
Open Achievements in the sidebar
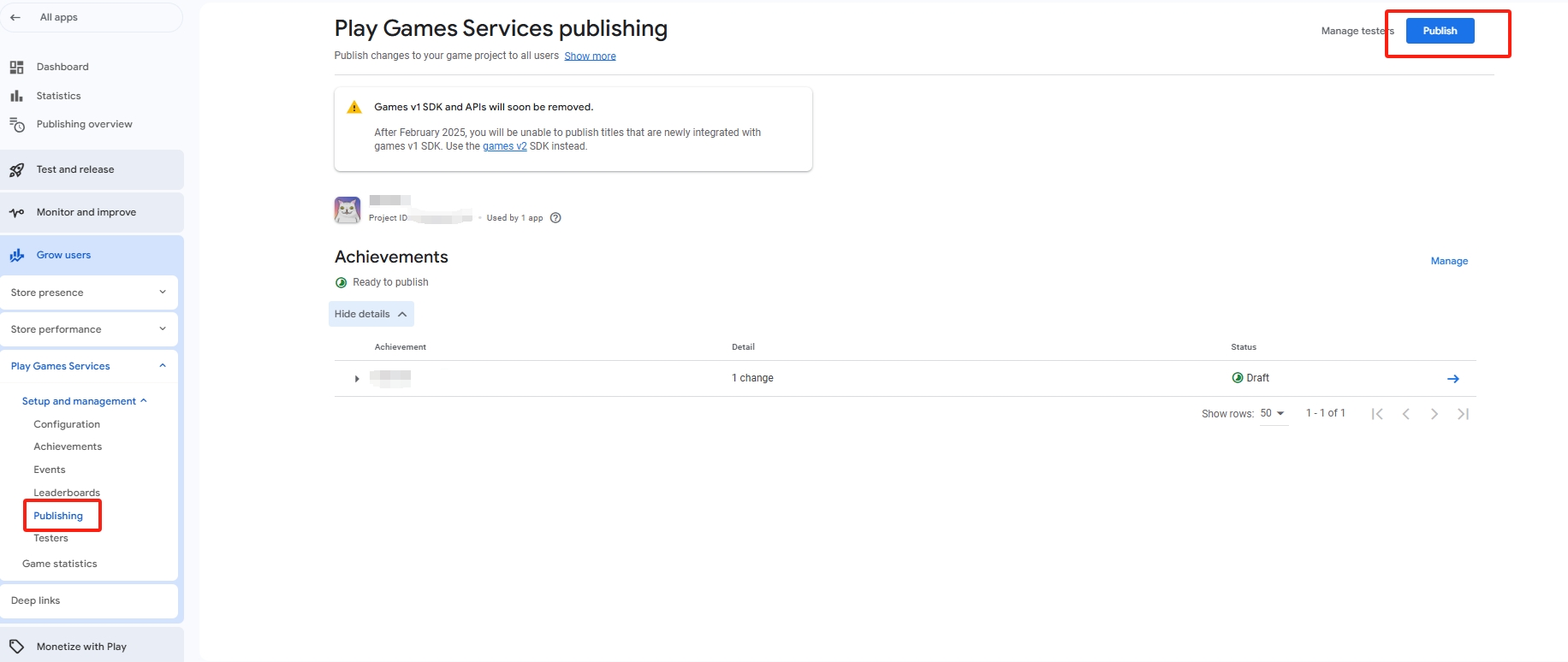68,446
